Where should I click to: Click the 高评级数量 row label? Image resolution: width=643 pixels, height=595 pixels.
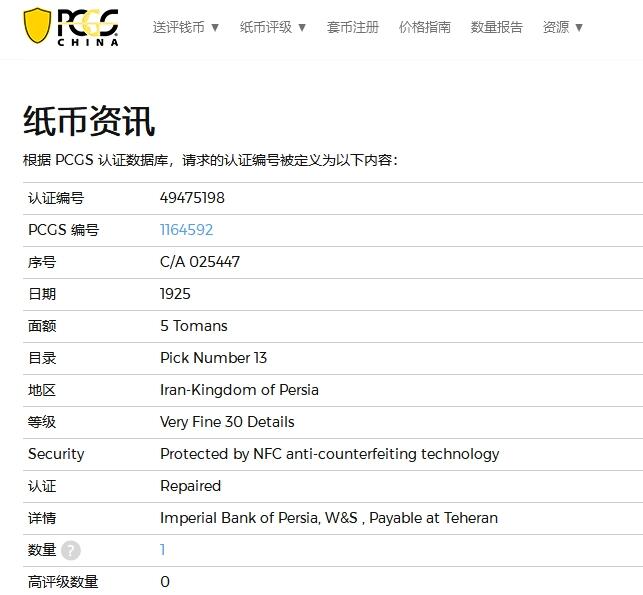click(x=63, y=582)
